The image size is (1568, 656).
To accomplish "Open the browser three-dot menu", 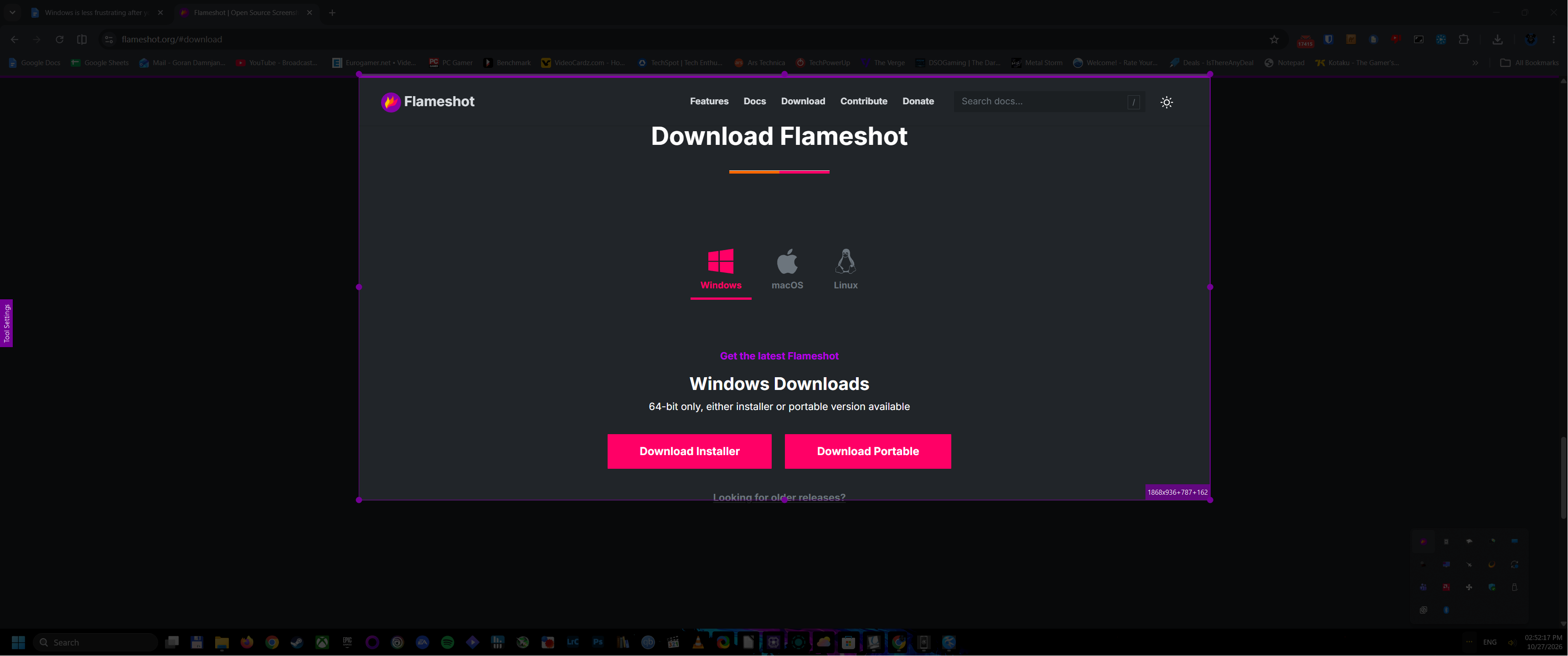I will 1553,40.
